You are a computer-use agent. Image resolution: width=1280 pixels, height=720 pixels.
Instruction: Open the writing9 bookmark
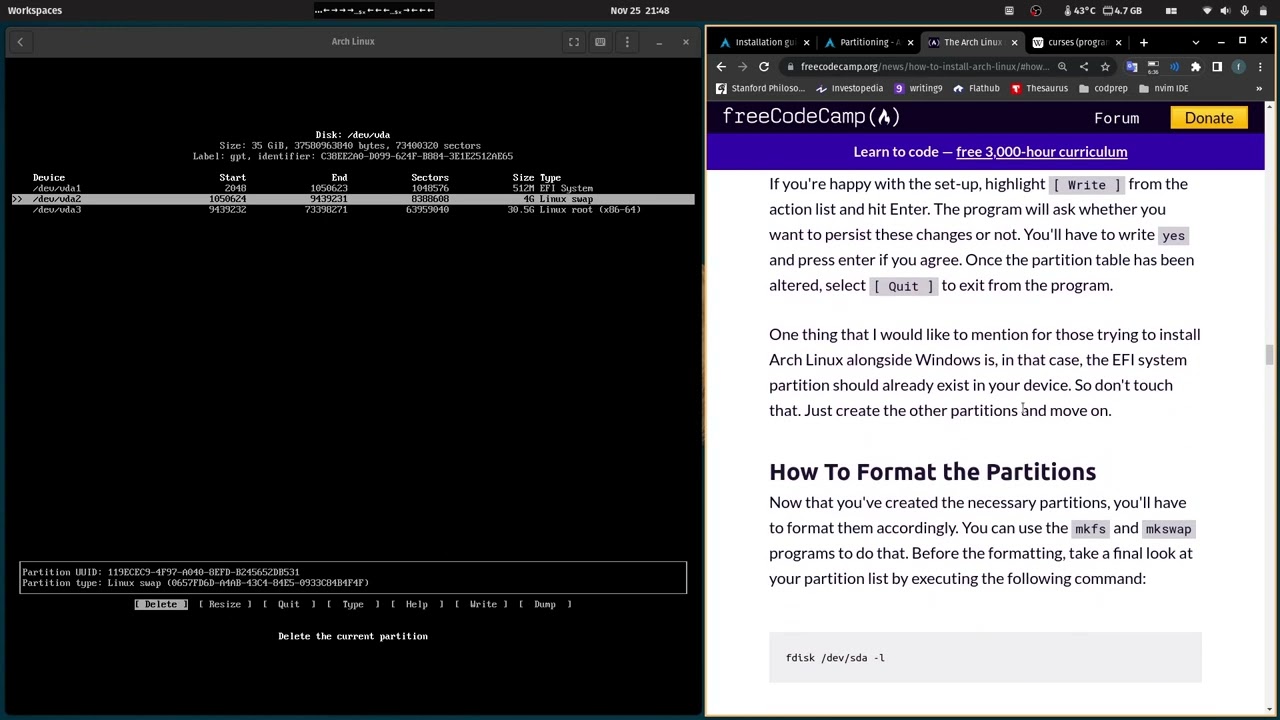(x=918, y=88)
